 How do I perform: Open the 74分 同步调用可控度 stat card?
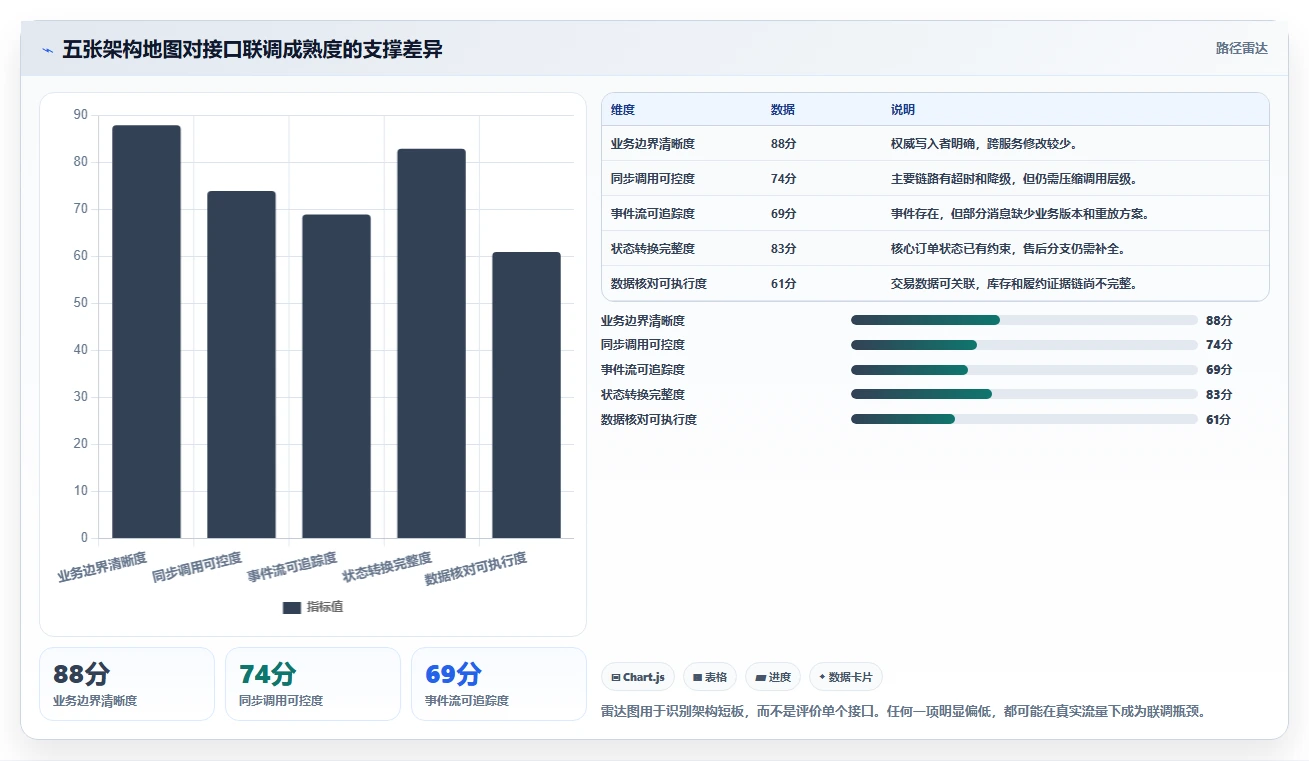click(313, 684)
